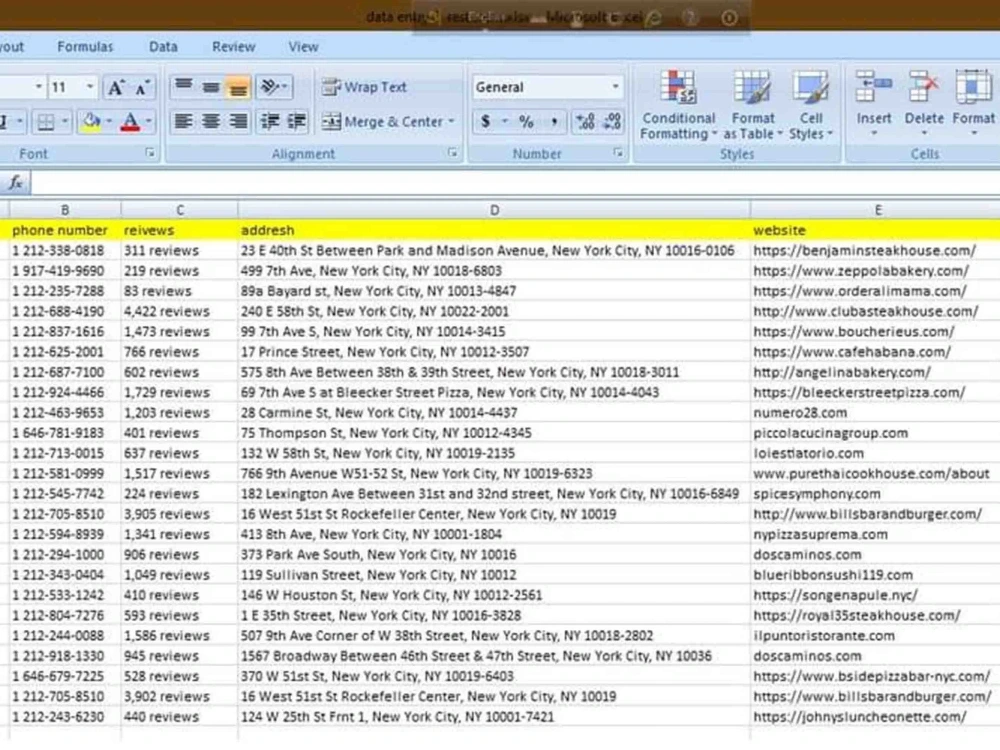Click Merge & Center button
The width and height of the screenshot is (1000, 750).
tap(382, 121)
